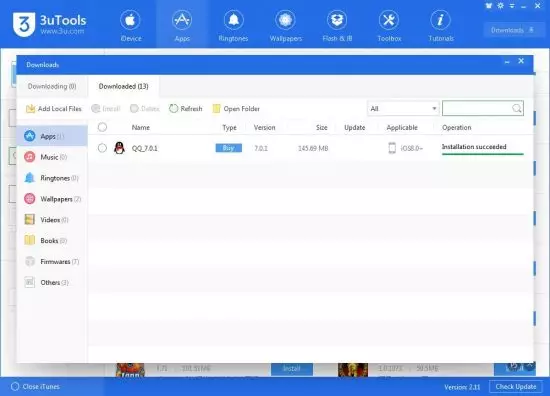Select the QQ_7.0.1 row radio button

click(102, 148)
